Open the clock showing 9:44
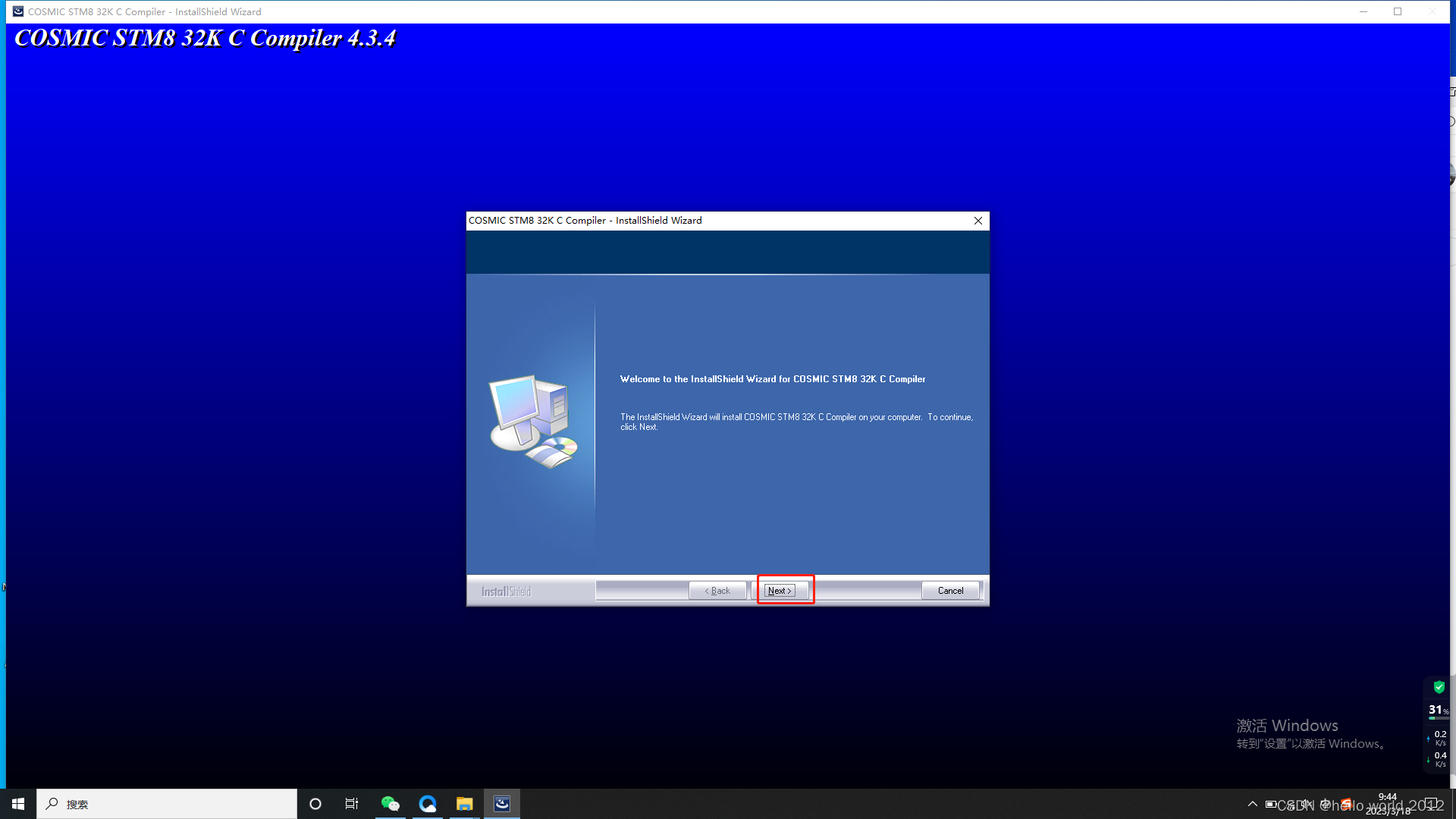 coord(1388,804)
